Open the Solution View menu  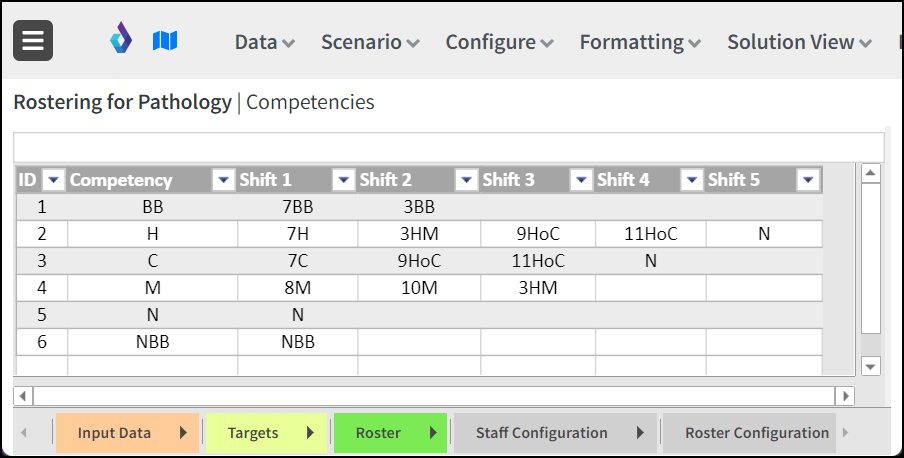click(799, 42)
